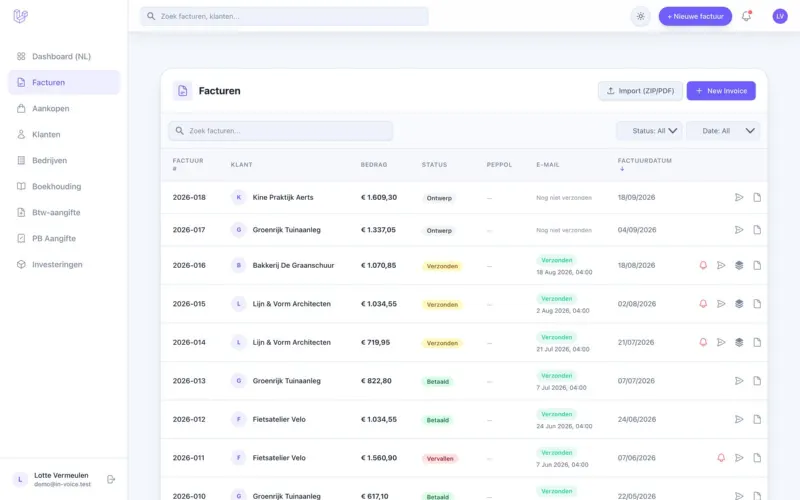Sort by the Factuurdatum column header
Viewport: 800px width, 500px height.
[x=644, y=164]
